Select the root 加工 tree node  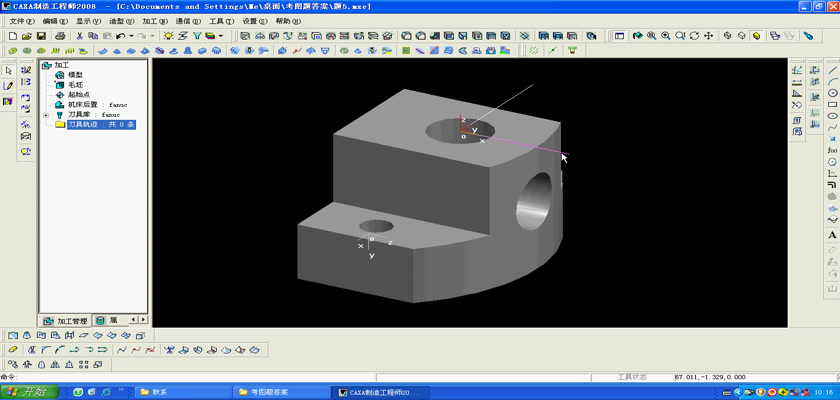(62, 65)
